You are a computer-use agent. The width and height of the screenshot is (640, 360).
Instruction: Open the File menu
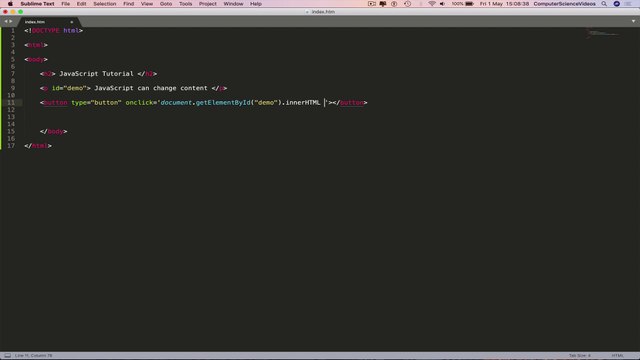point(65,4)
